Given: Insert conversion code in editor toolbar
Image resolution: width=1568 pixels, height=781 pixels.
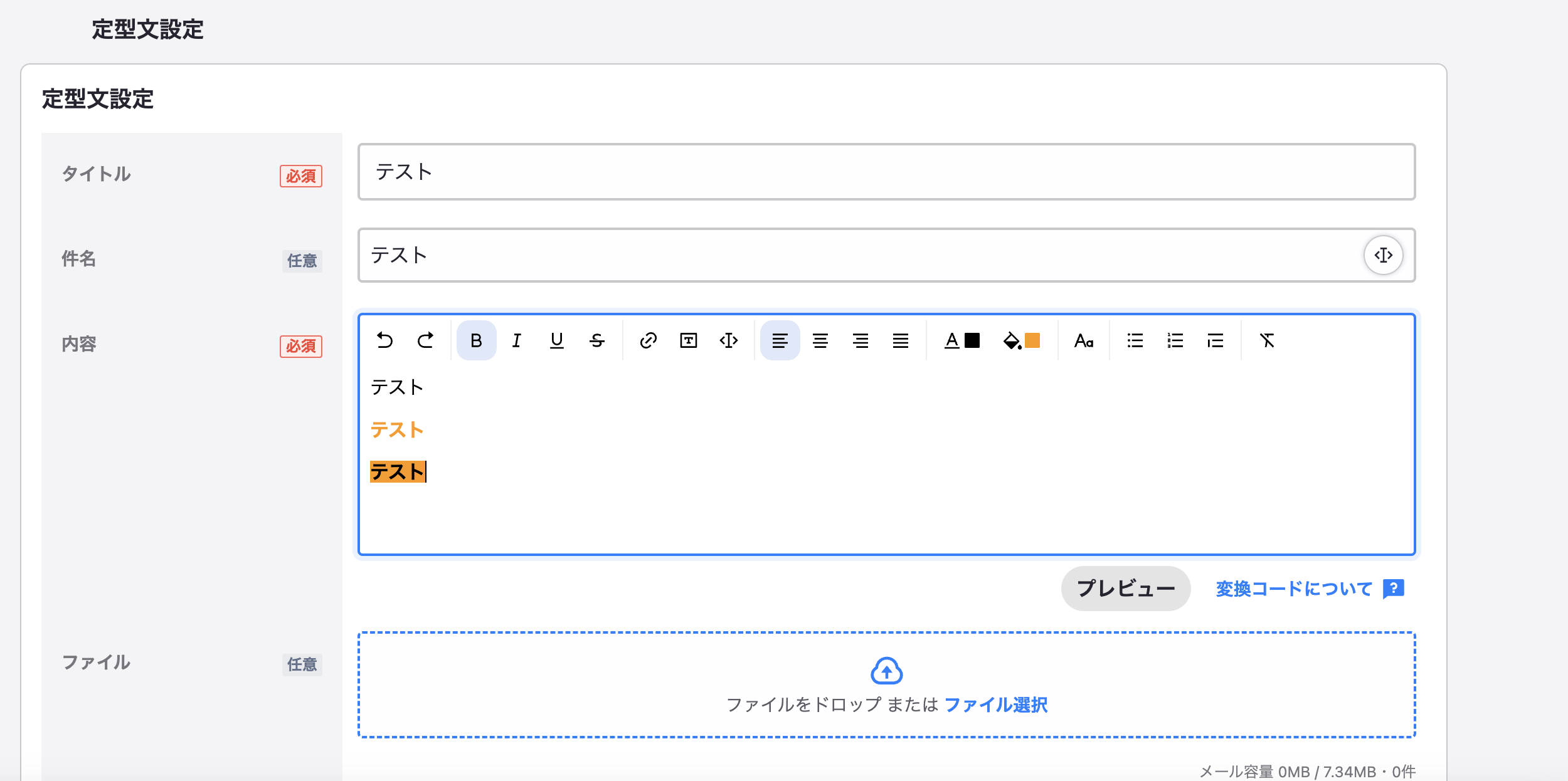Looking at the screenshot, I should click(x=729, y=340).
